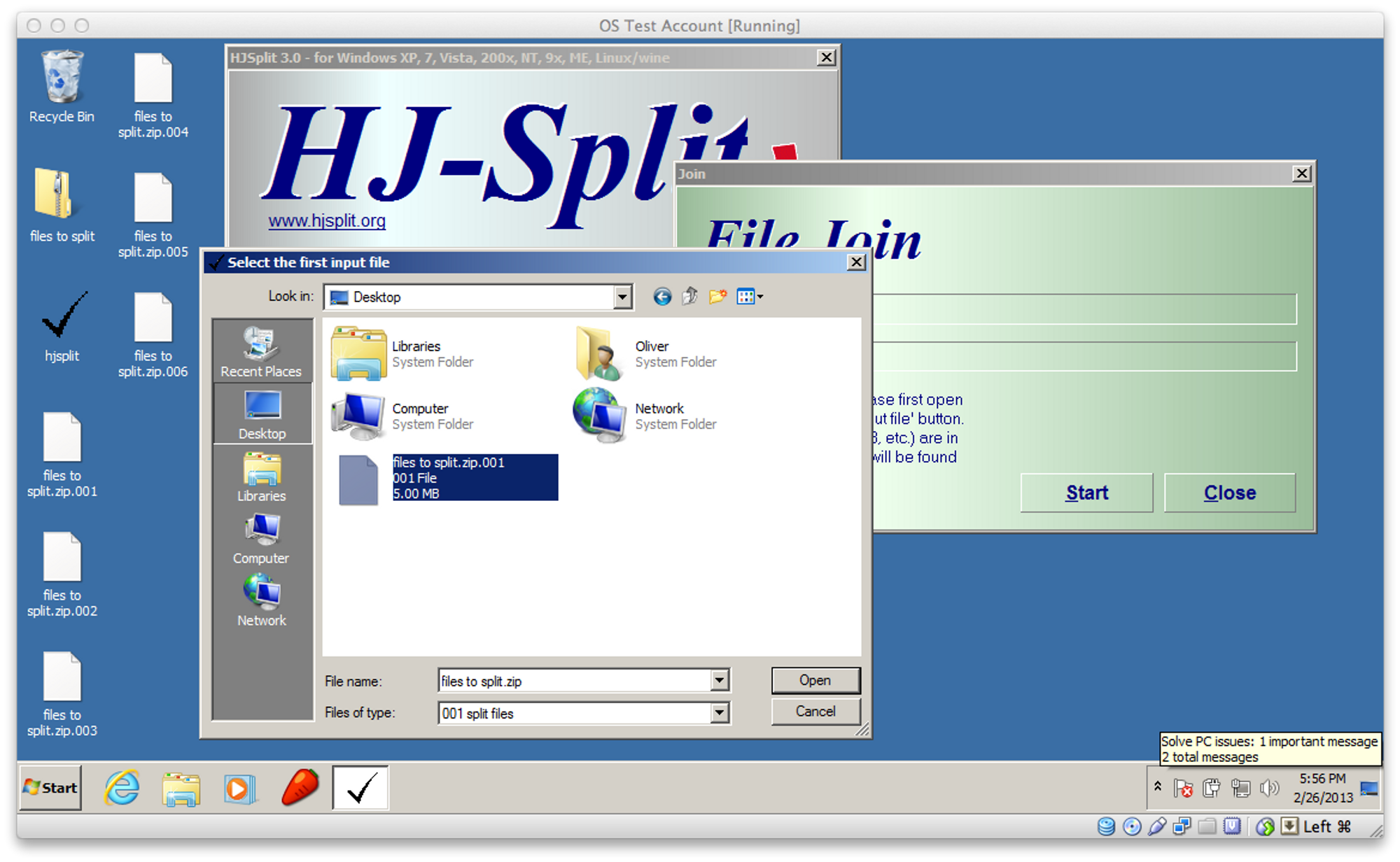Click the VirtualBox USB status icon

coord(1157,826)
